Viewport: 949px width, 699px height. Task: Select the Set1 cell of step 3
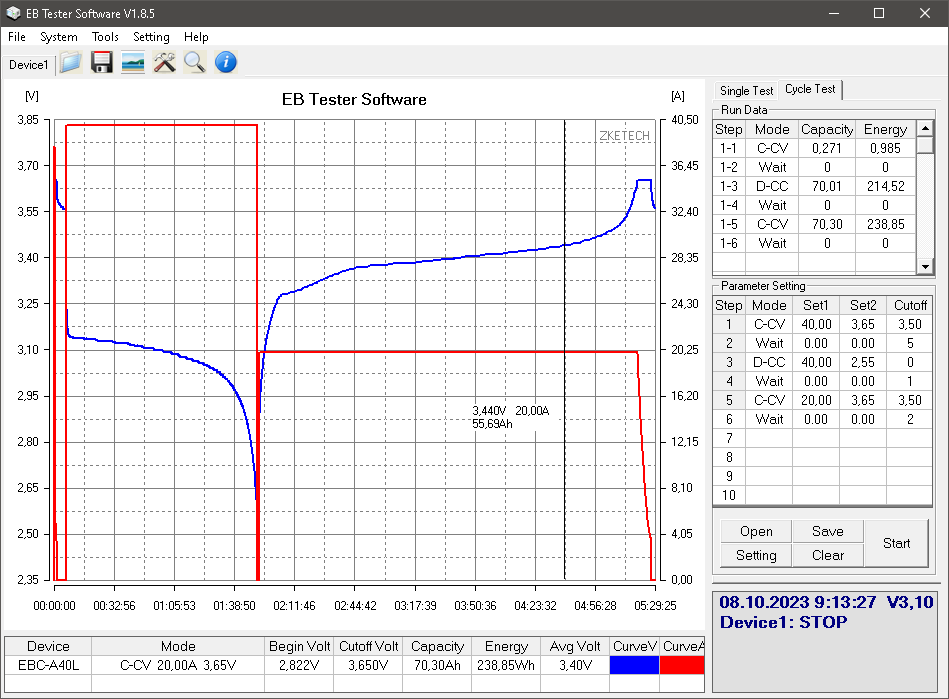[x=816, y=362]
